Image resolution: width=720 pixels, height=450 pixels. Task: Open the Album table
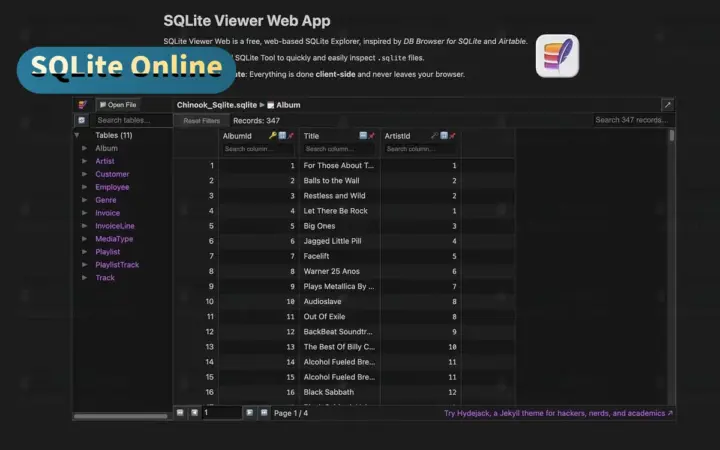(x=107, y=148)
